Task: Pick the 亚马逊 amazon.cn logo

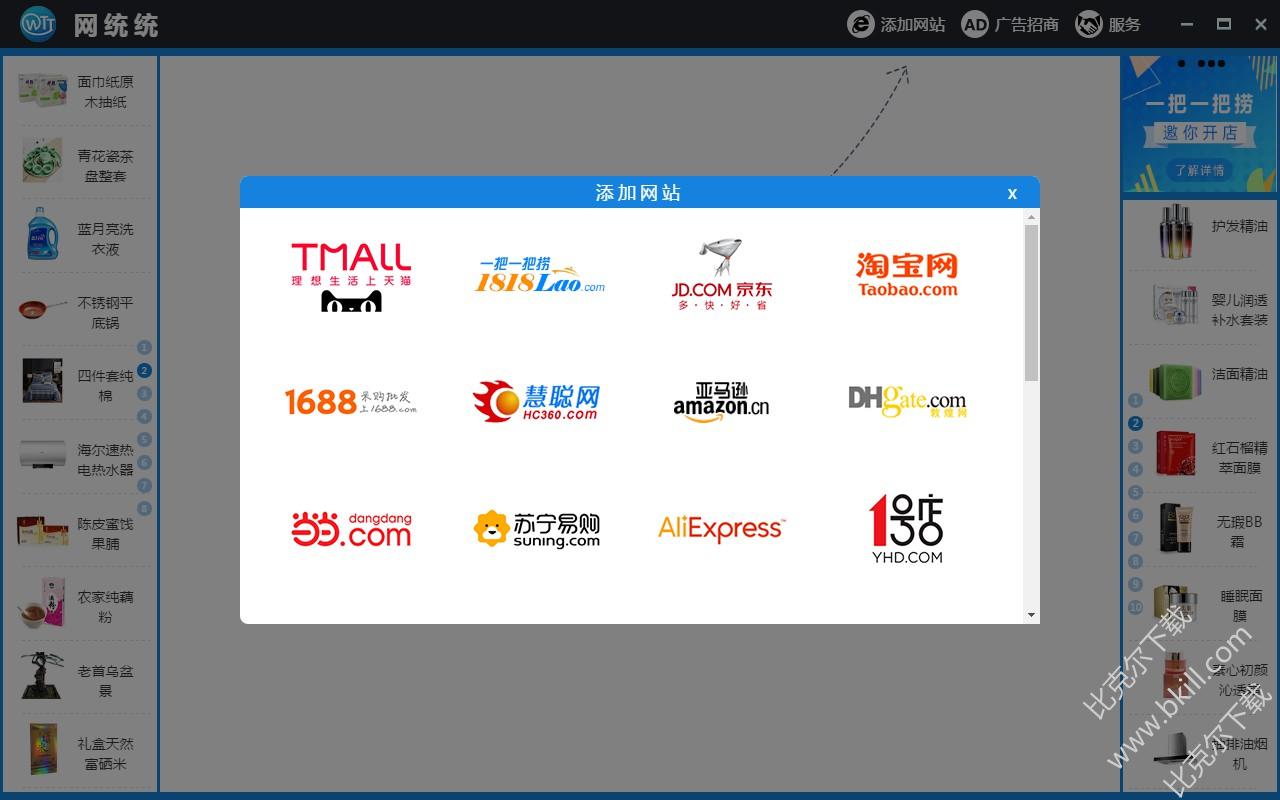Action: [x=722, y=402]
